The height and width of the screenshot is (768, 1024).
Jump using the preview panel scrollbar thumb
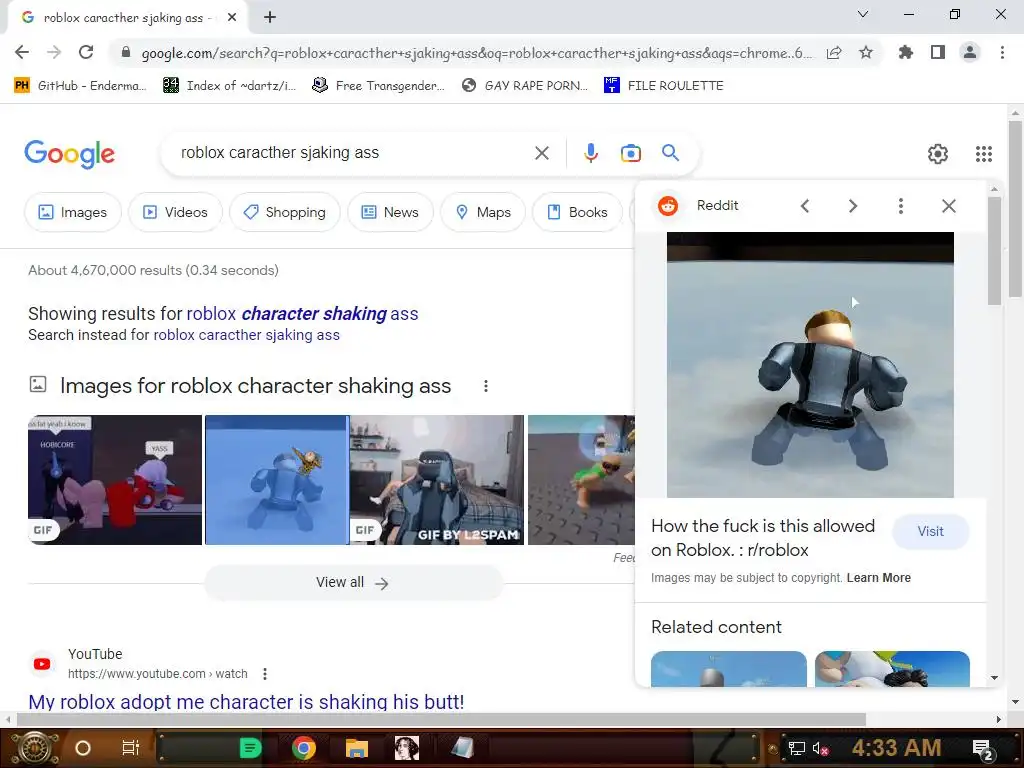pyautogui.click(x=994, y=250)
